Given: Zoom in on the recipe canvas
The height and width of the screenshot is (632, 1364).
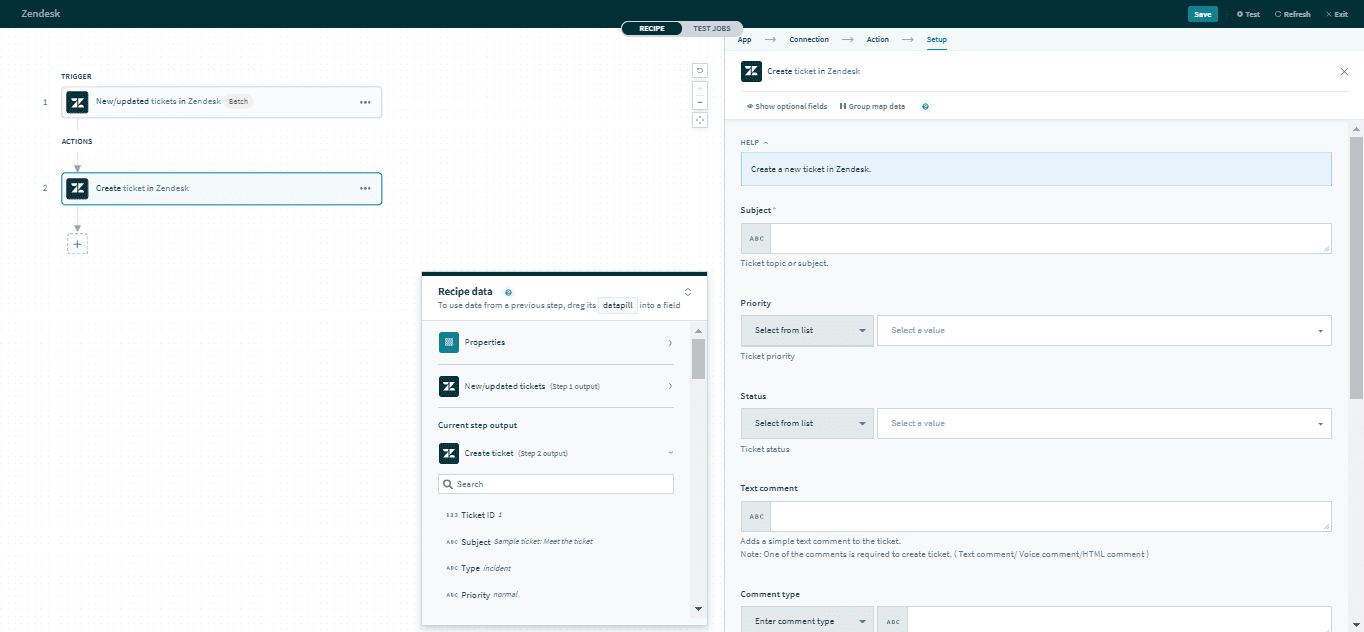Looking at the screenshot, I should [700, 89].
